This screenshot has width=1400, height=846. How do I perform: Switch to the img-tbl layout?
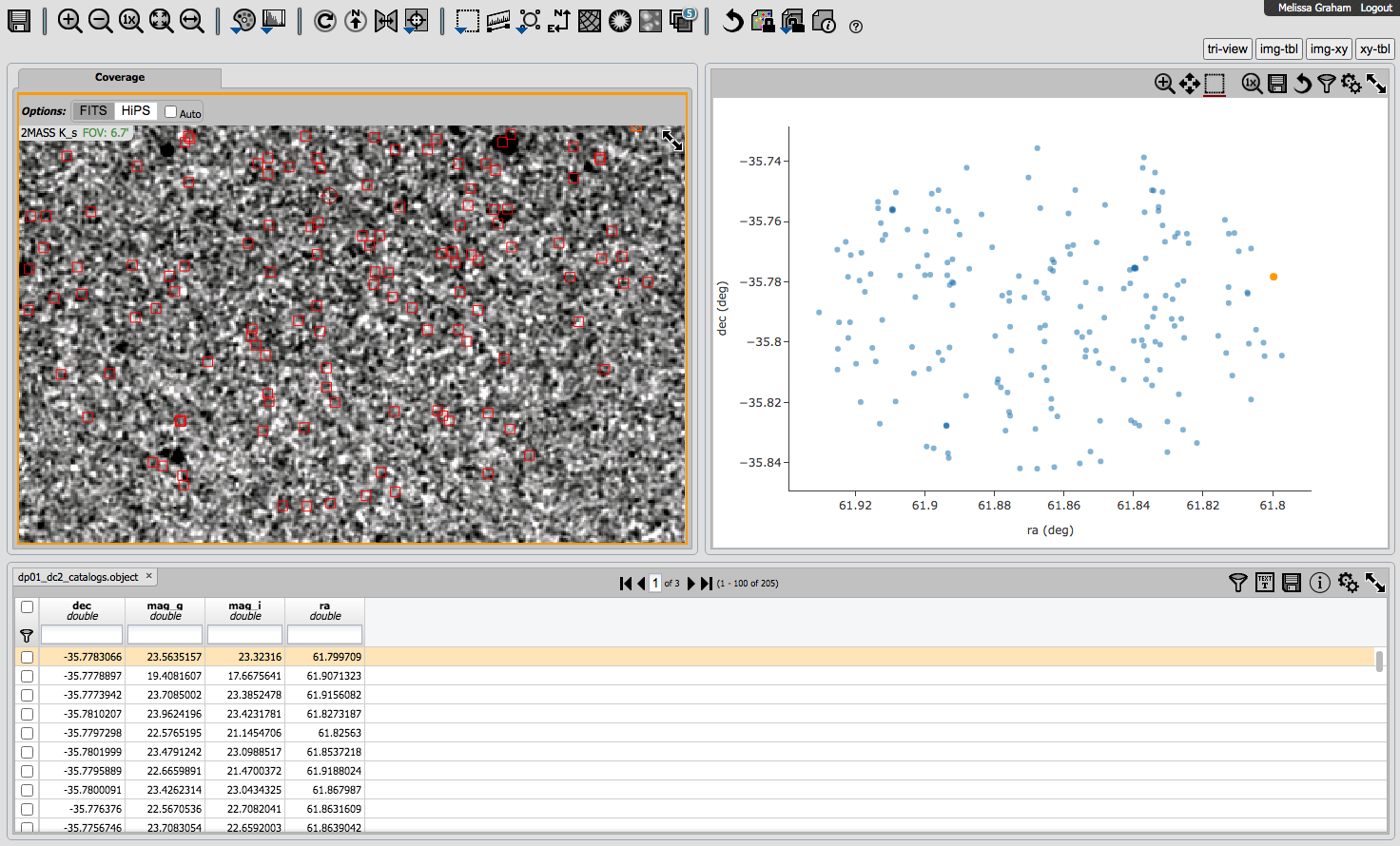pos(1278,49)
